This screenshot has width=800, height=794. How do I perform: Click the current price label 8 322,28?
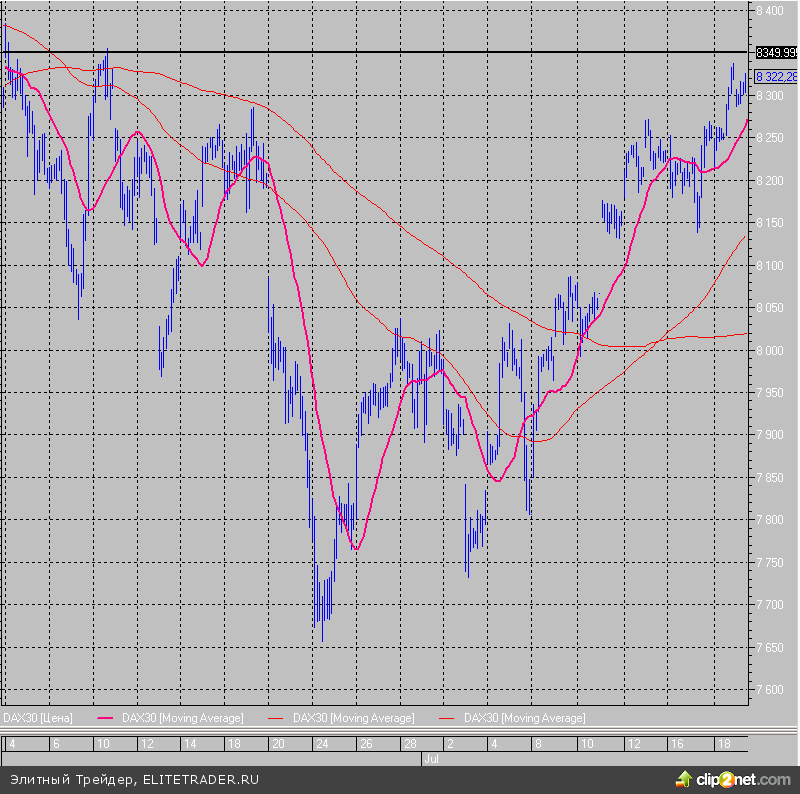(x=776, y=77)
